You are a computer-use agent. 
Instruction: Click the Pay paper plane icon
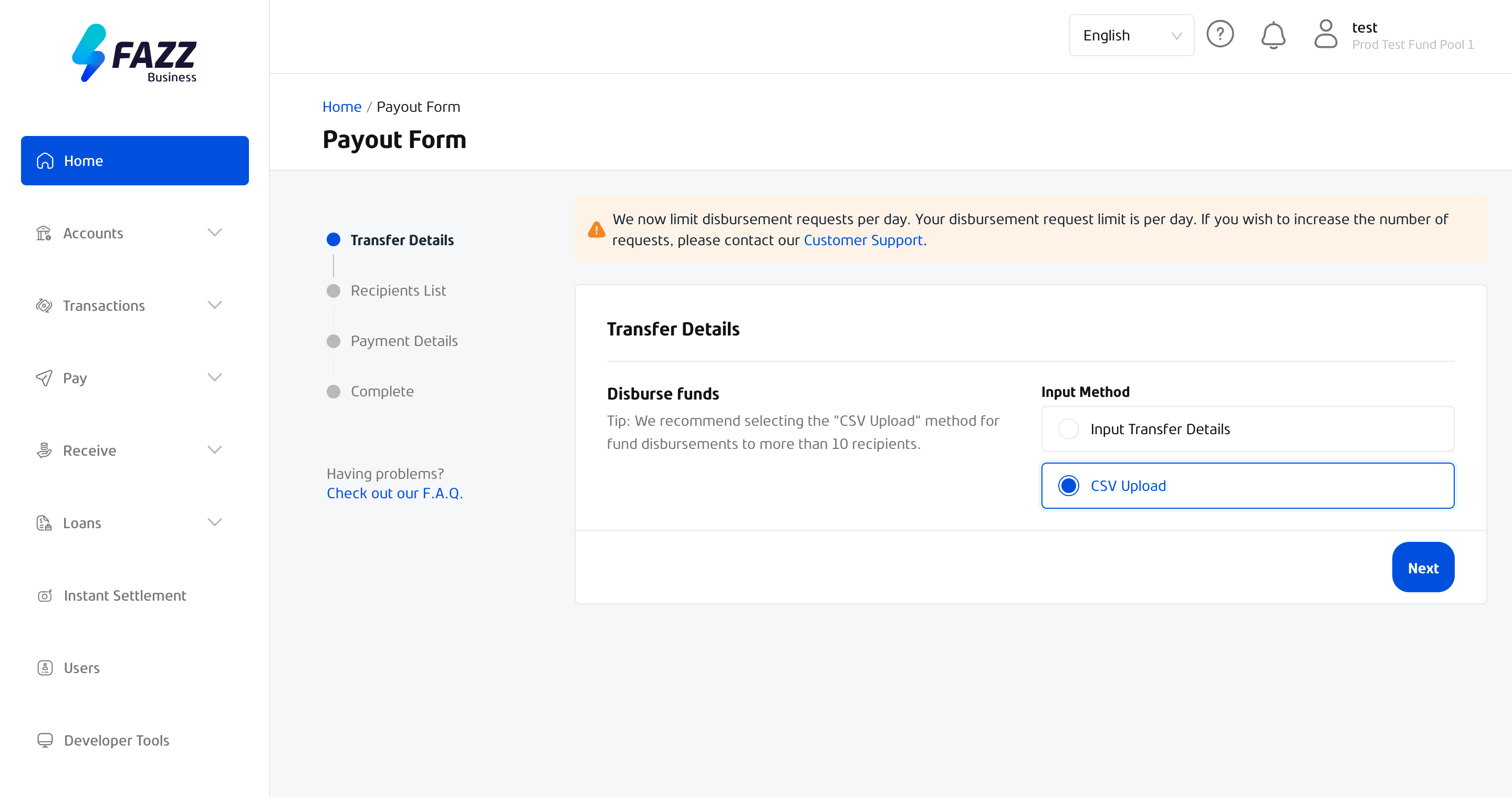44,378
